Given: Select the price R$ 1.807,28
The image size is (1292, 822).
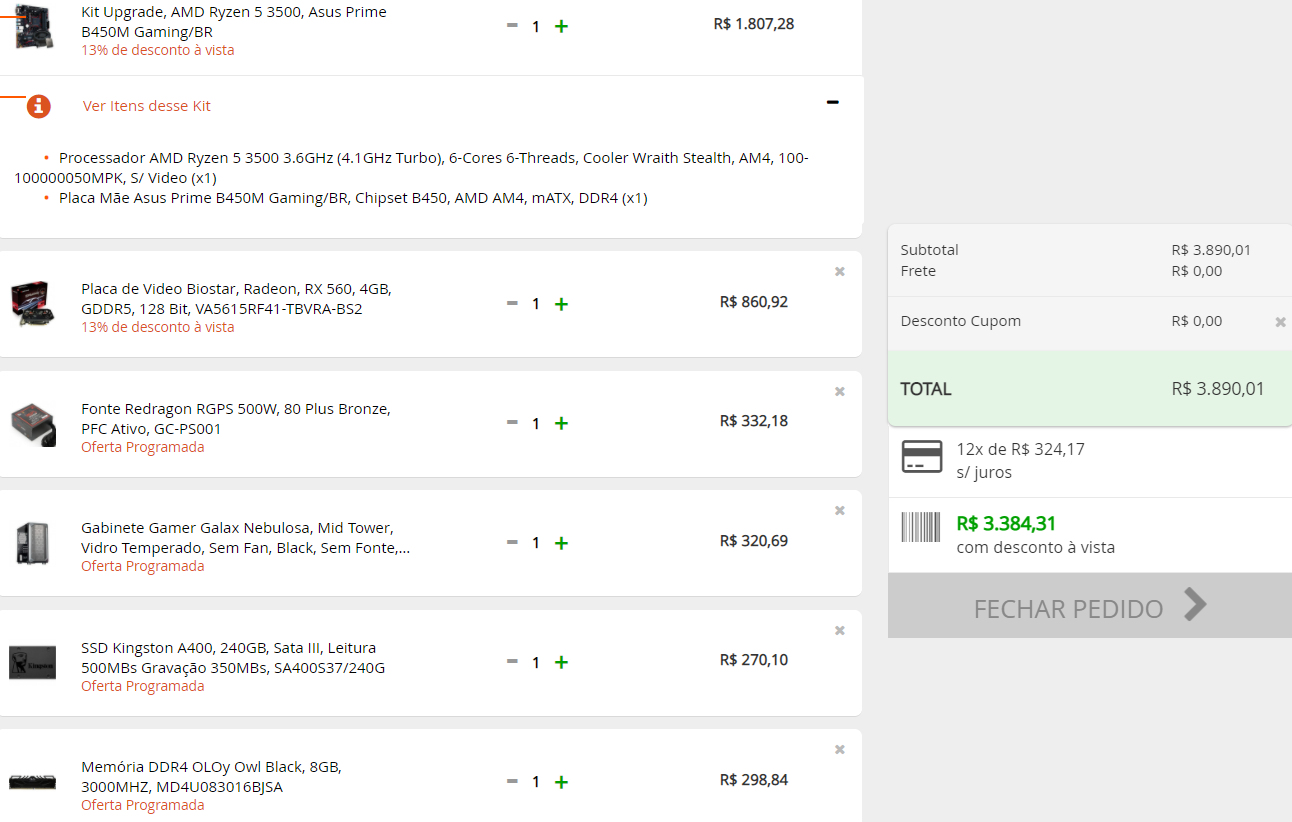Looking at the screenshot, I should pos(754,24).
